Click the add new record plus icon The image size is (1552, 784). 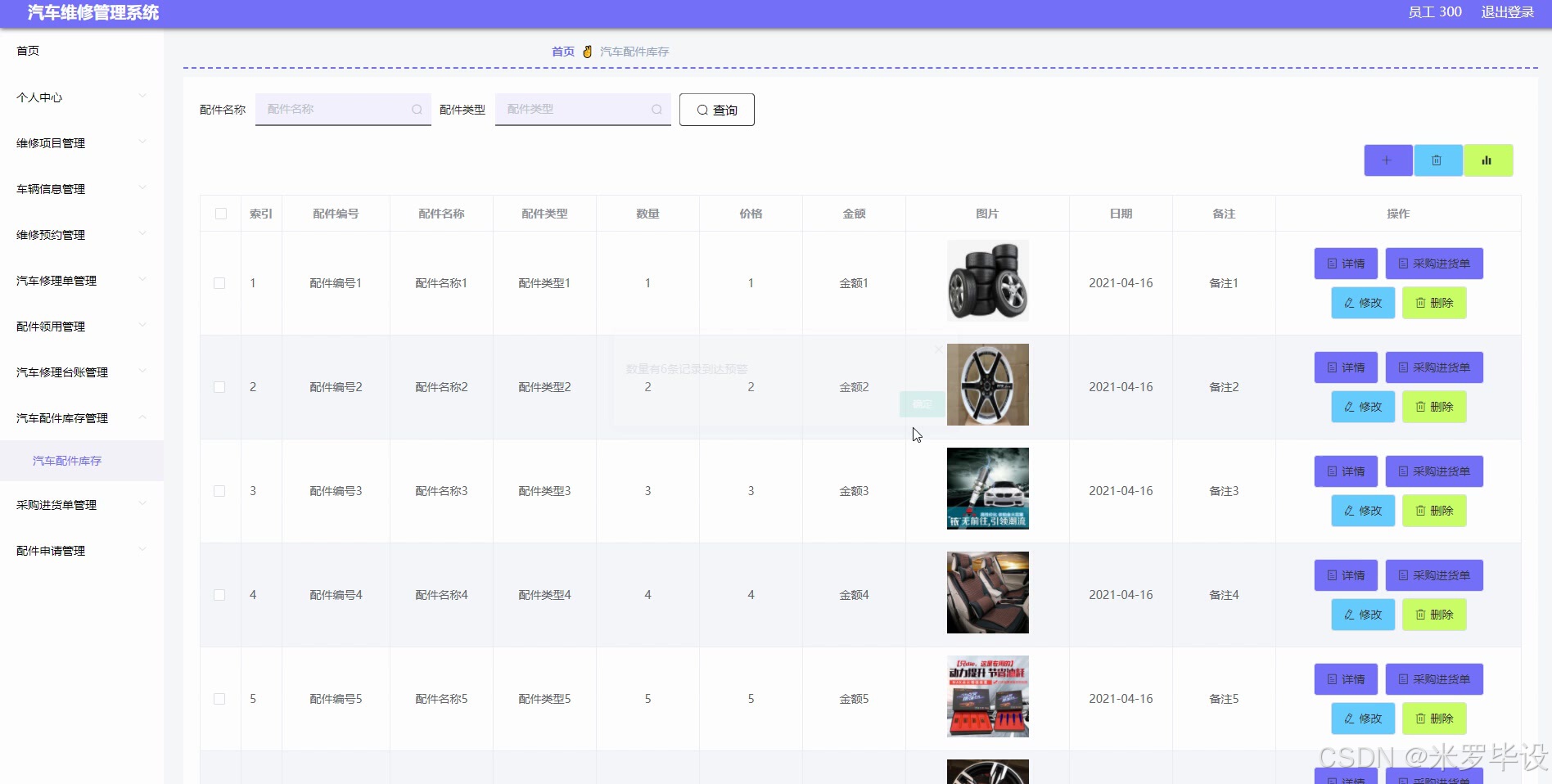pyautogui.click(x=1387, y=160)
